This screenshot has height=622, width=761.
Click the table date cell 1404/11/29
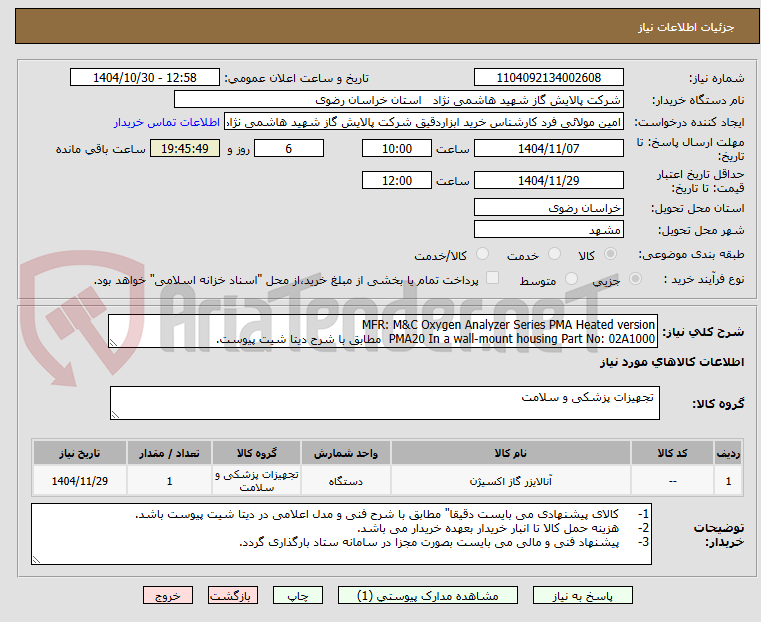click(x=80, y=481)
